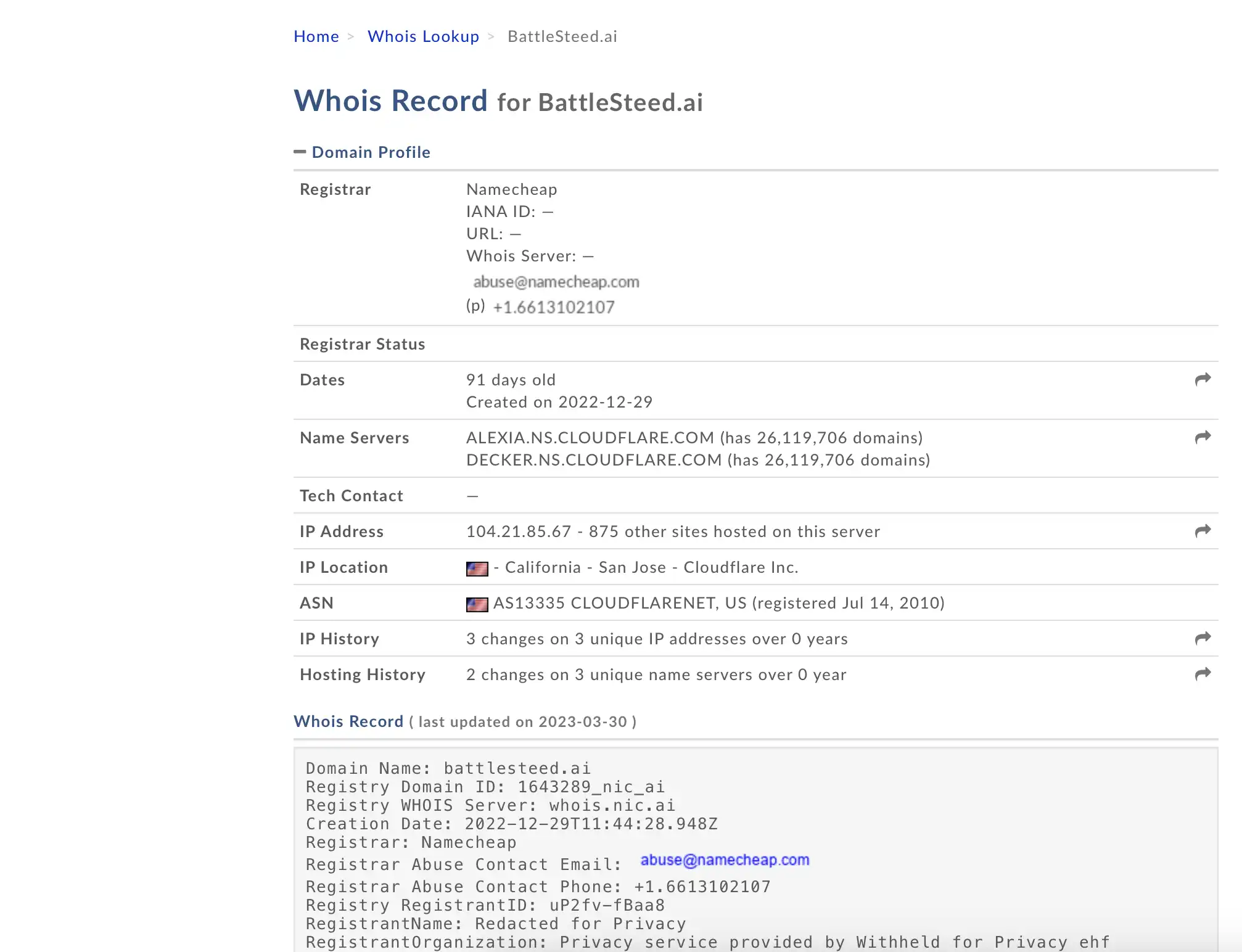The width and height of the screenshot is (1242, 952).
Task: Open the Home breadcrumb link
Action: [316, 36]
